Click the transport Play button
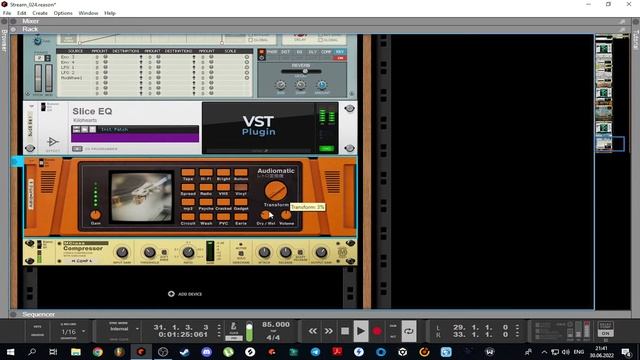Image resolution: width=640 pixels, height=360 pixels. pyautogui.click(x=360, y=331)
